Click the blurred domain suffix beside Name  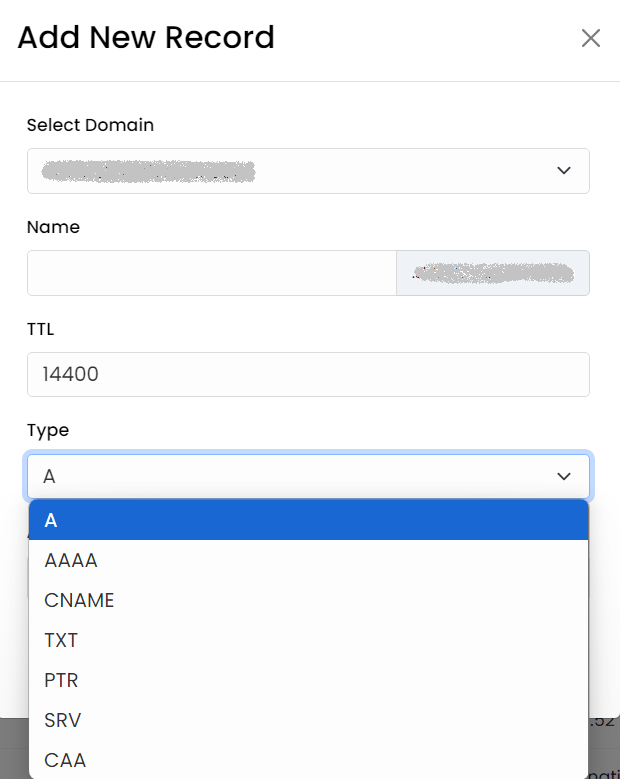click(x=493, y=273)
